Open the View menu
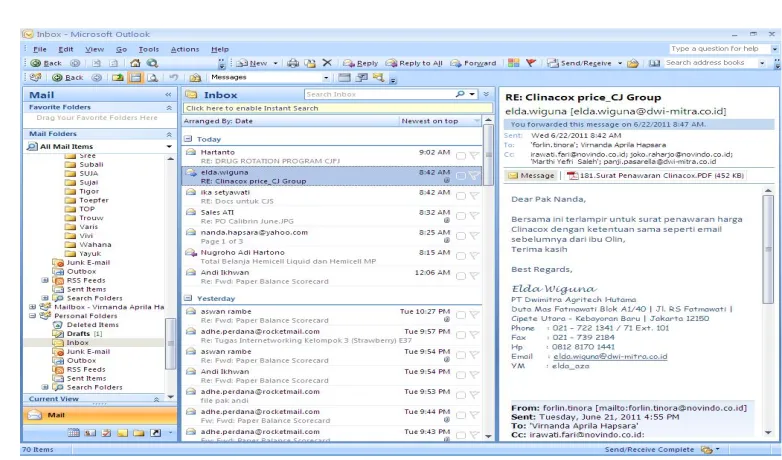Image resolution: width=782 pixels, height=460 pixels. 94,49
